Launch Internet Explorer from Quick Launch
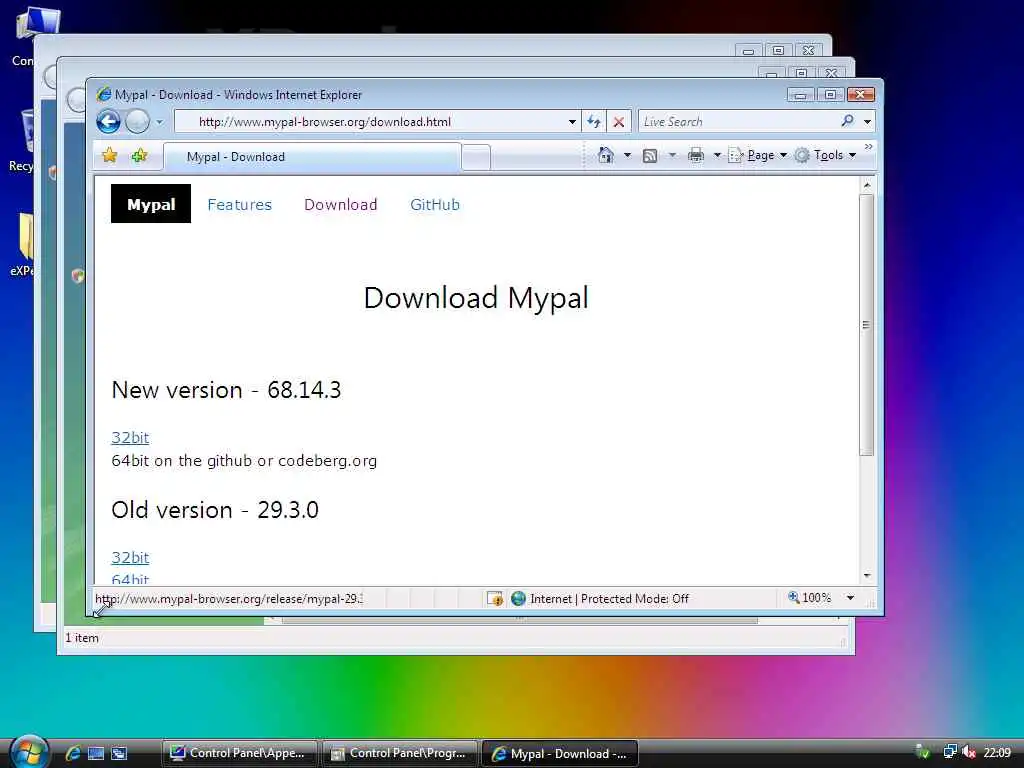 (x=72, y=753)
